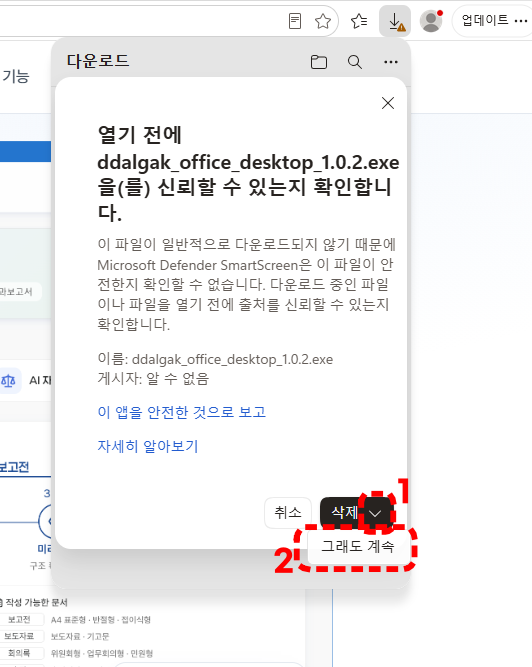This screenshot has height=667, width=532.
Task: Select the 보고전 tab on page
Action: (x=14, y=467)
